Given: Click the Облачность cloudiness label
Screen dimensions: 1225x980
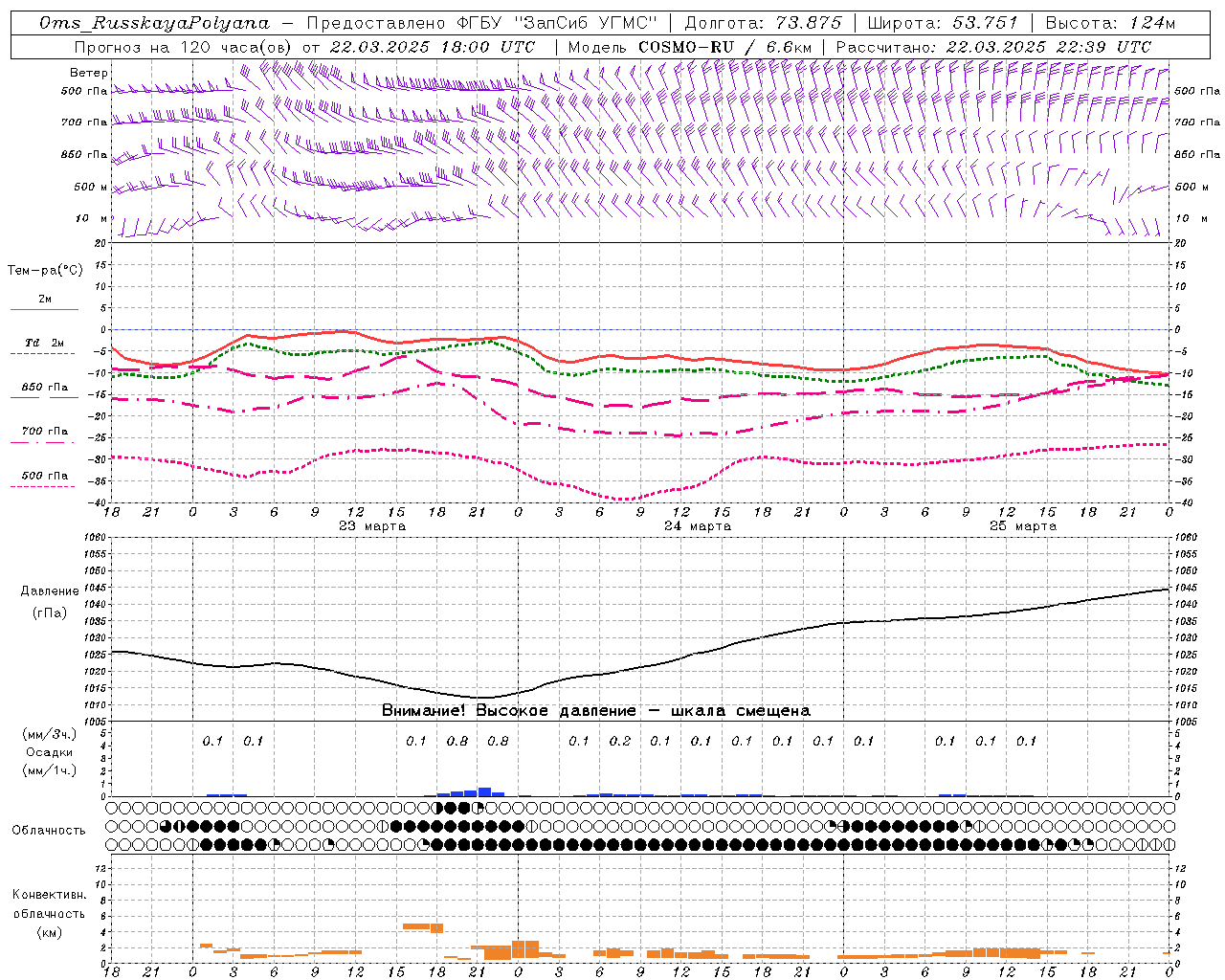Looking at the screenshot, I should (x=49, y=831).
